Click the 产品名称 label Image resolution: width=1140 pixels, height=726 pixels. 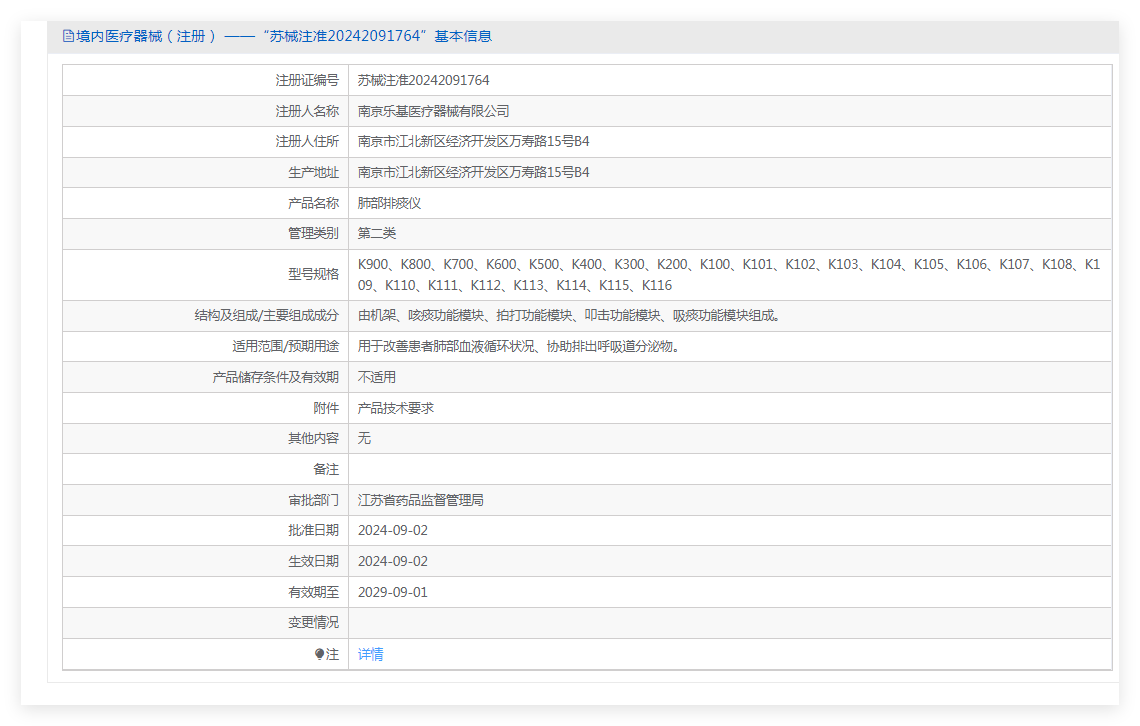coord(313,203)
